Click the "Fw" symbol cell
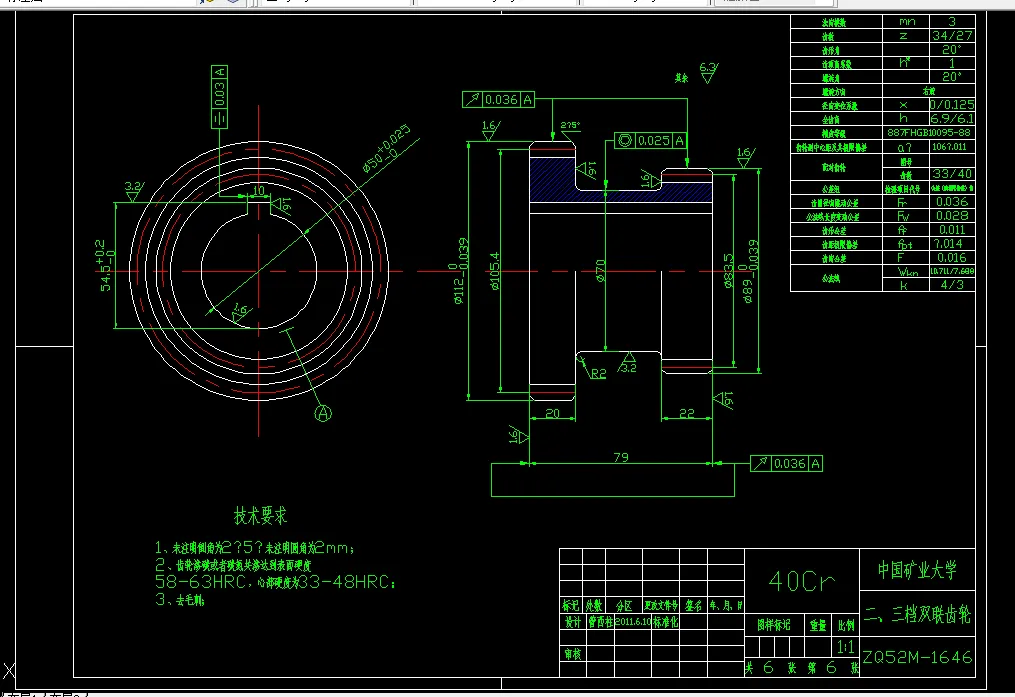Viewport: 1015px width, 697px height. click(906, 216)
